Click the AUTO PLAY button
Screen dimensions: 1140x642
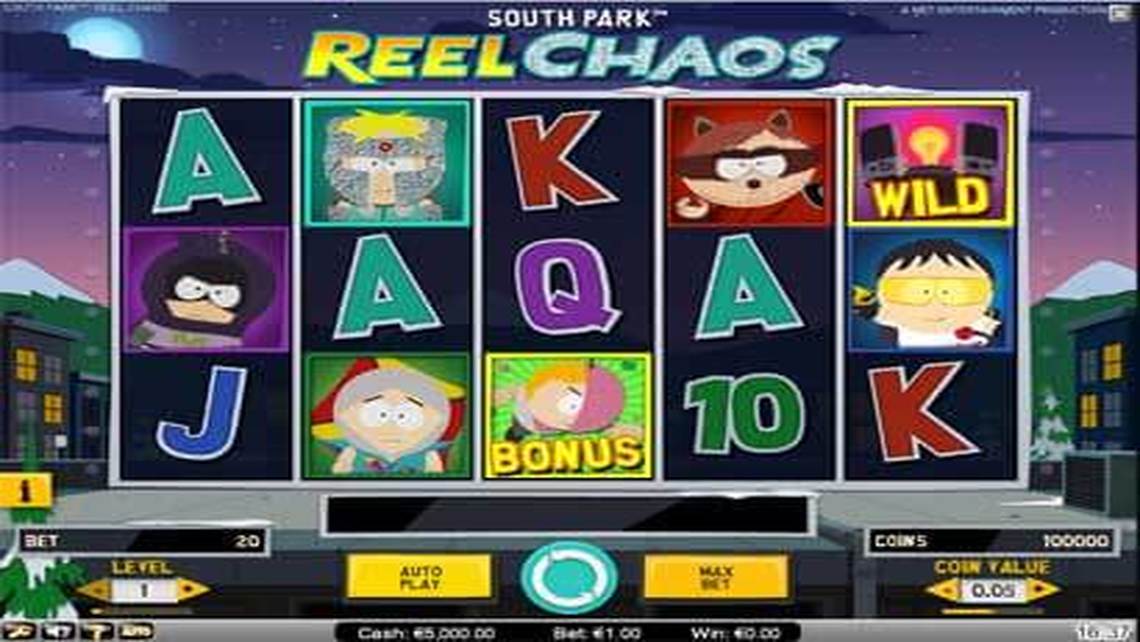click(420, 577)
